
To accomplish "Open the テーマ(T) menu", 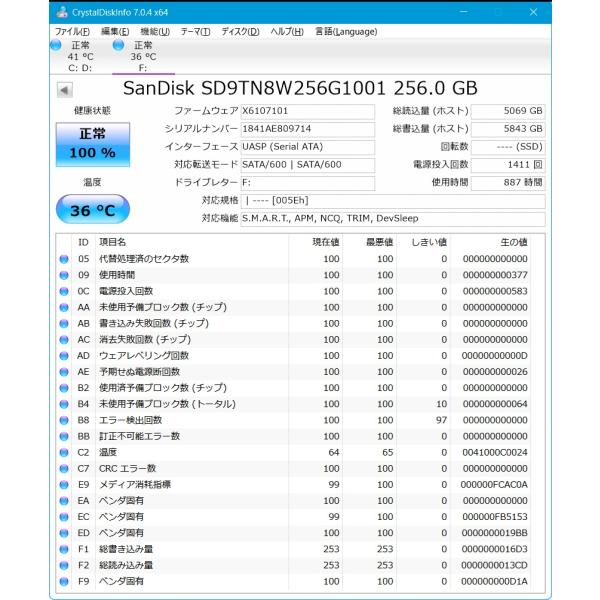I will [x=195, y=32].
